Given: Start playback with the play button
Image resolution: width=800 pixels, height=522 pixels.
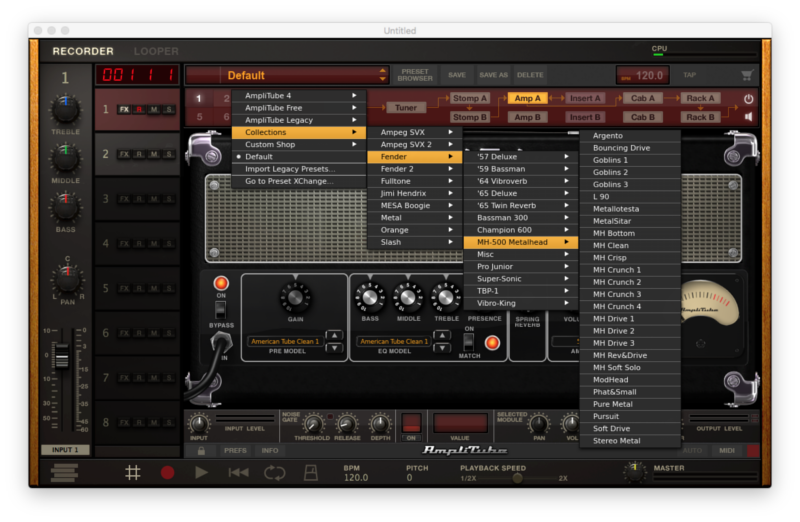Looking at the screenshot, I should pyautogui.click(x=202, y=473).
